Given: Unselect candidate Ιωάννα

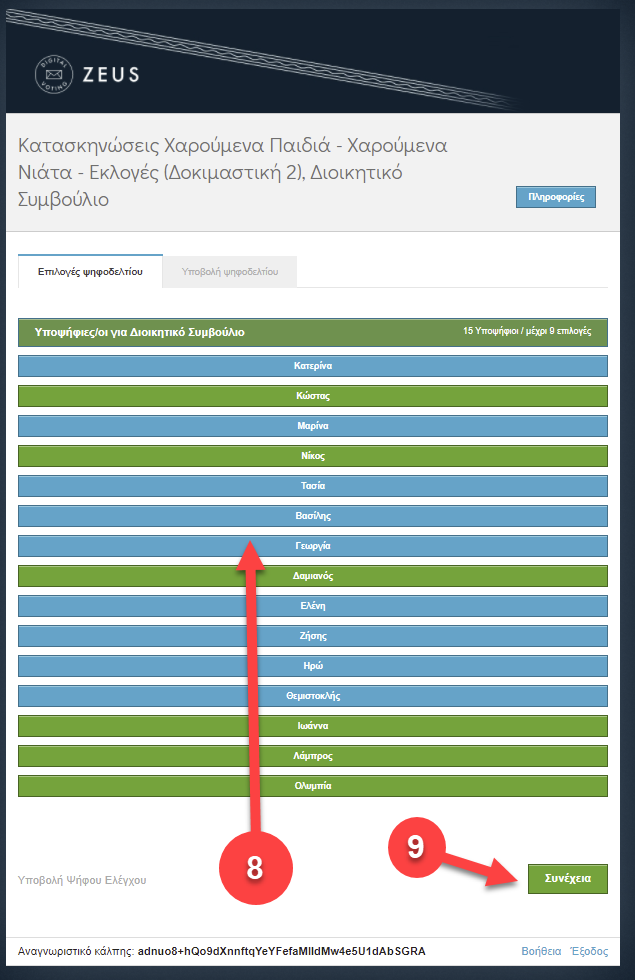Looking at the screenshot, I should [x=313, y=726].
